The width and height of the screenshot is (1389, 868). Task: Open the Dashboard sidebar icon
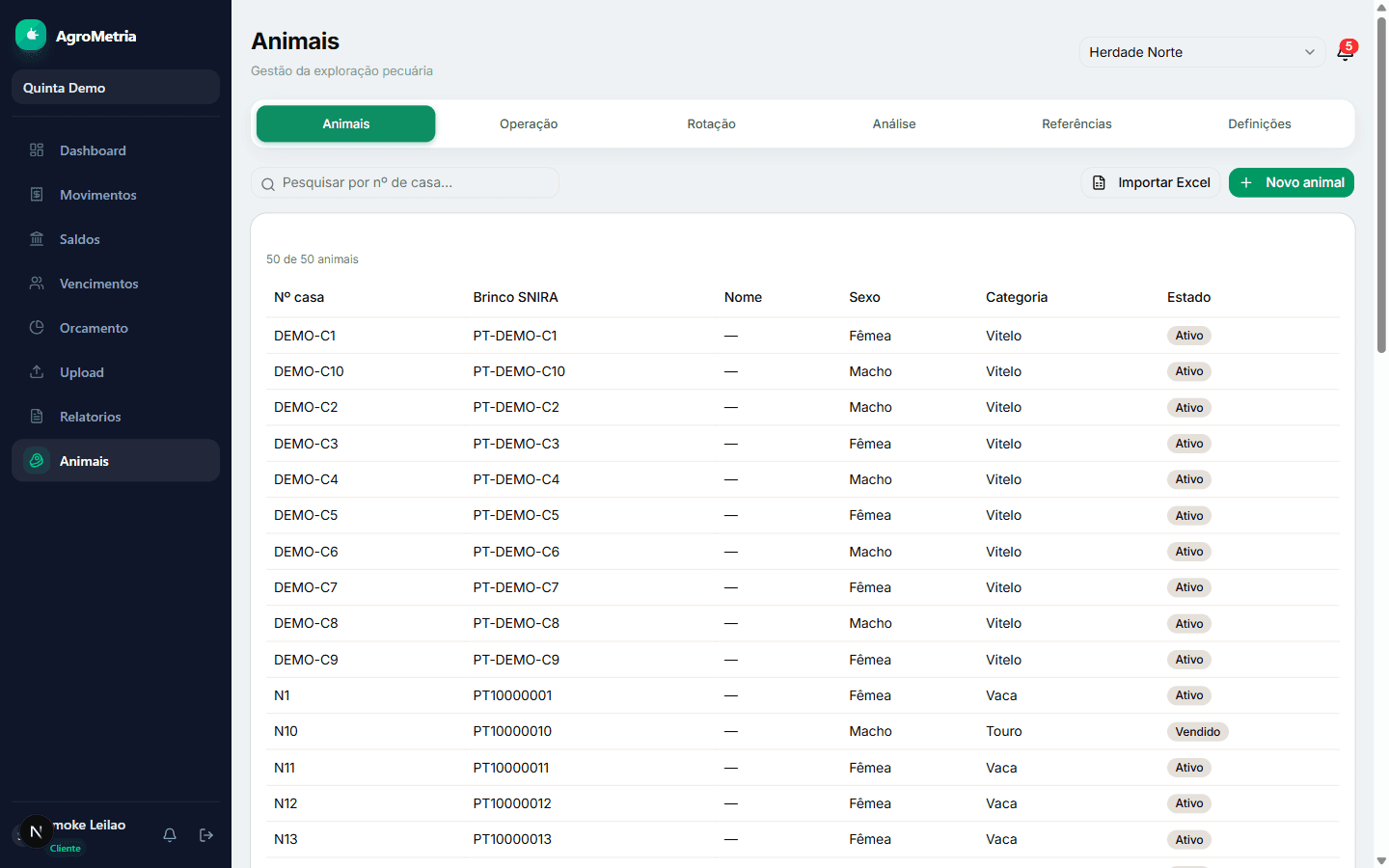click(x=37, y=149)
